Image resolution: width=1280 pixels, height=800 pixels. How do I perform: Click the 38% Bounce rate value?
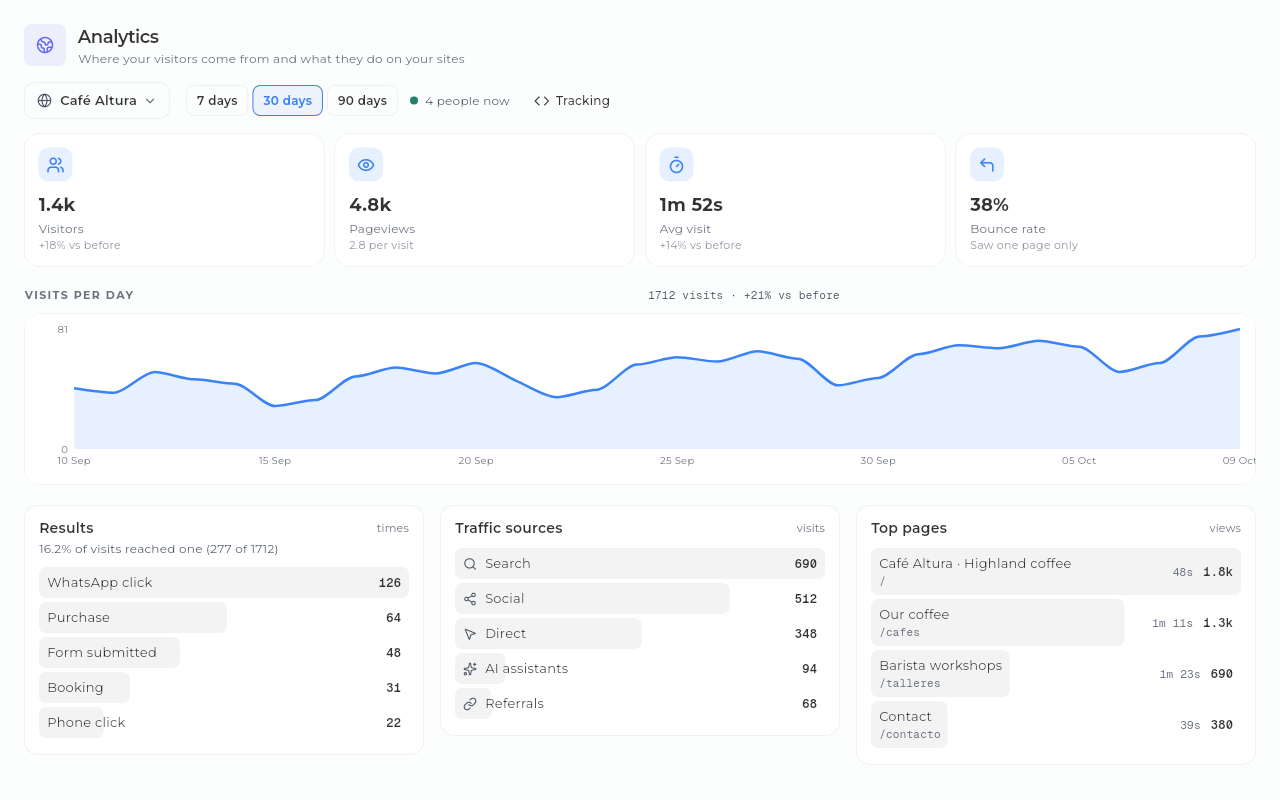989,205
